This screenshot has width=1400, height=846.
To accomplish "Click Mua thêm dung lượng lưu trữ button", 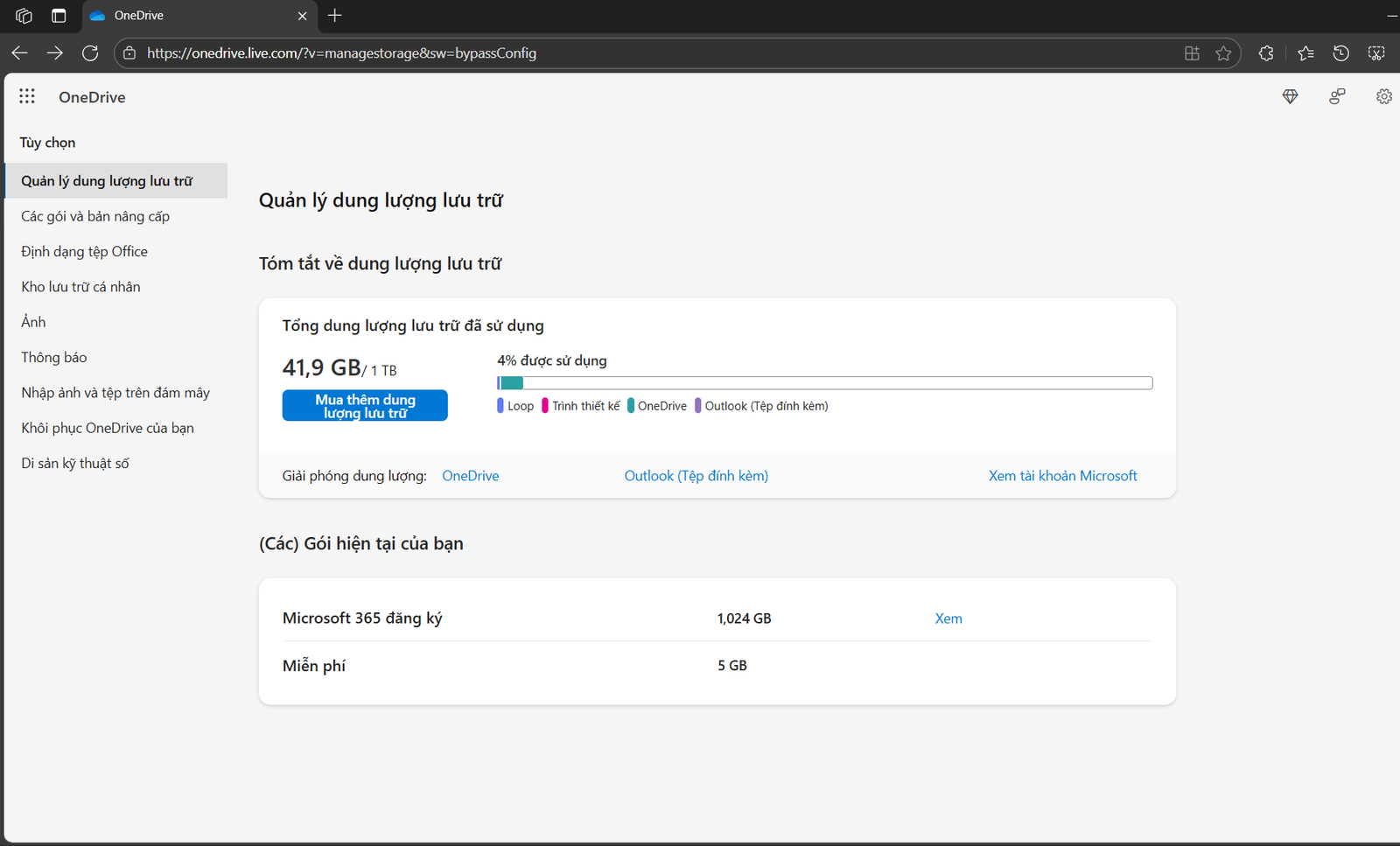I will [x=365, y=405].
